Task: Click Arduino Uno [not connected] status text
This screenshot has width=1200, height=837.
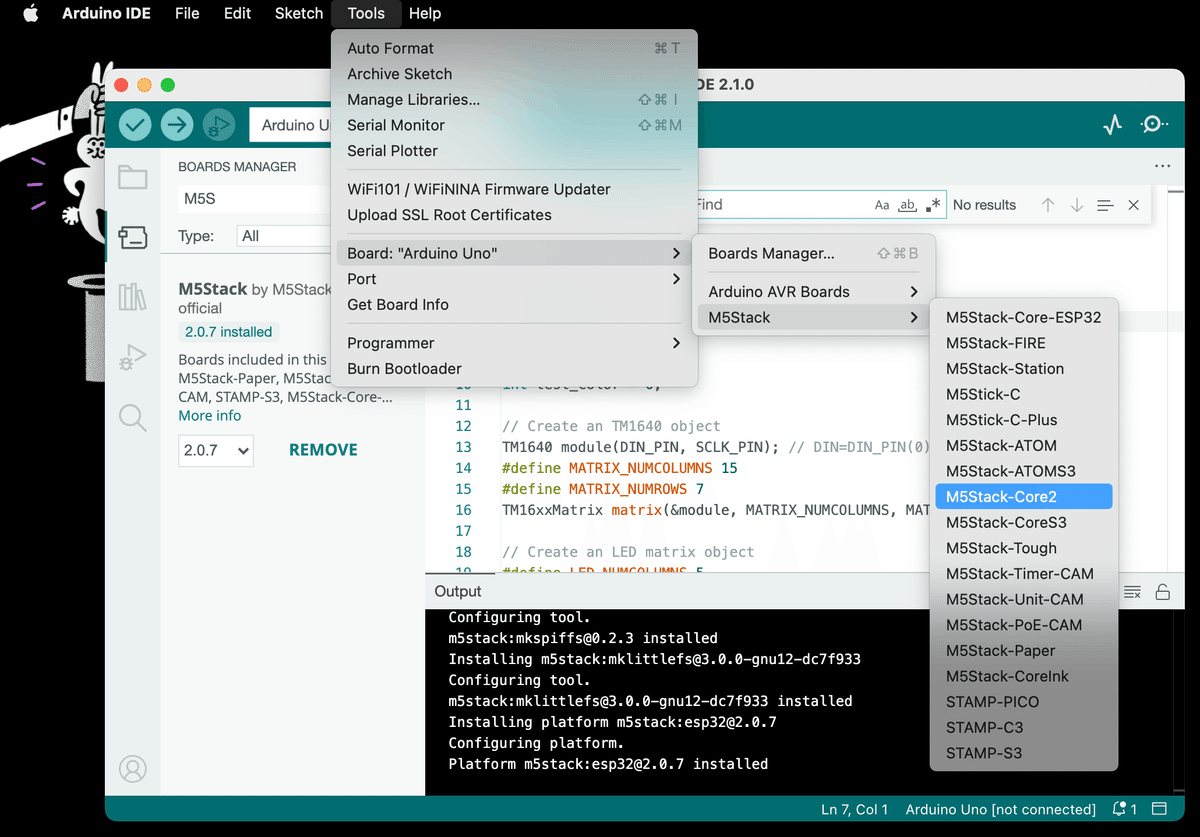Action: pos(1001,809)
